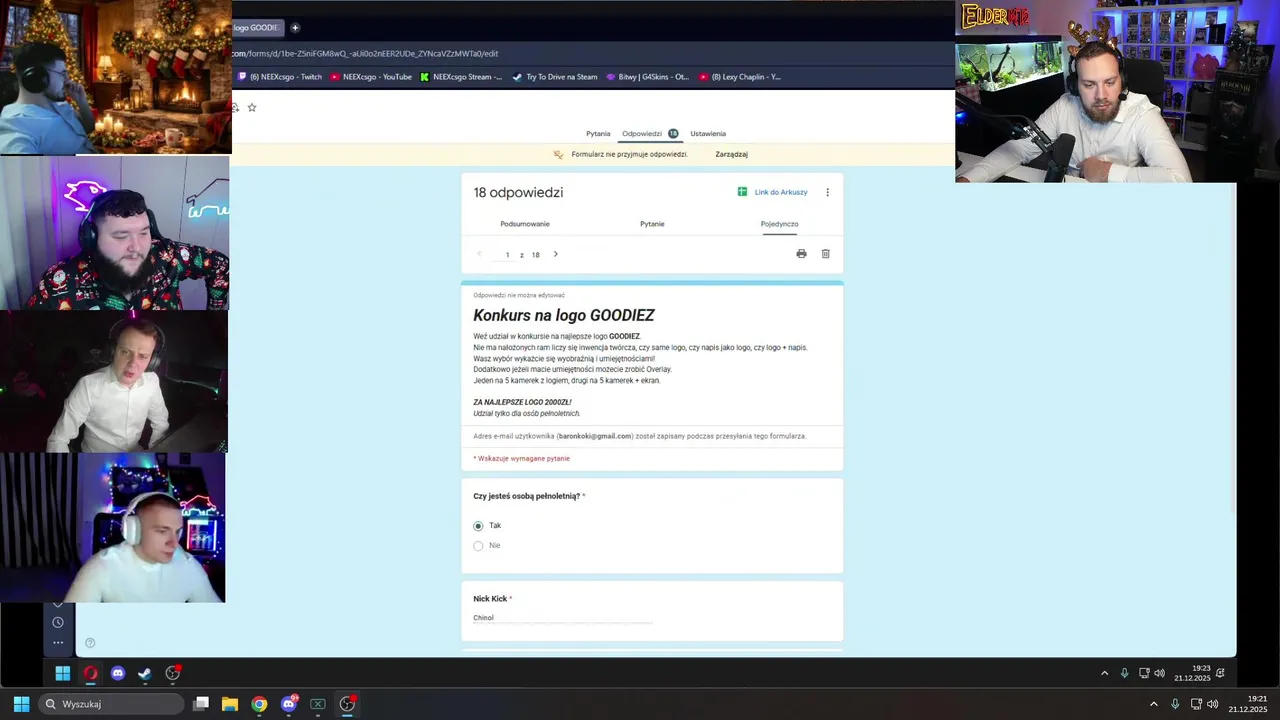The image size is (1280, 720).
Task: Print the current response
Action: [801, 254]
